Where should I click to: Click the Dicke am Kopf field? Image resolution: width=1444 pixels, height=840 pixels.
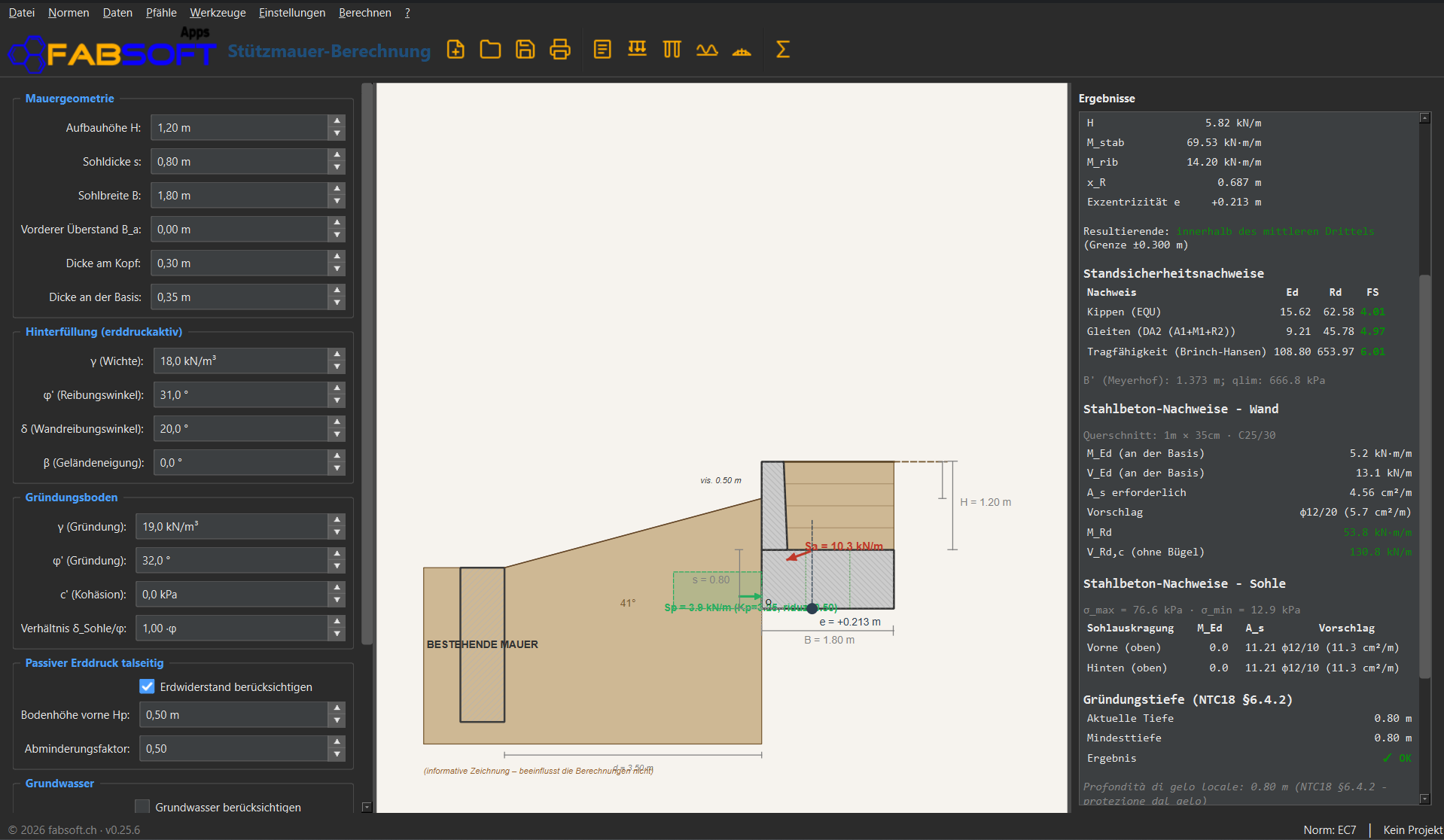(x=239, y=263)
